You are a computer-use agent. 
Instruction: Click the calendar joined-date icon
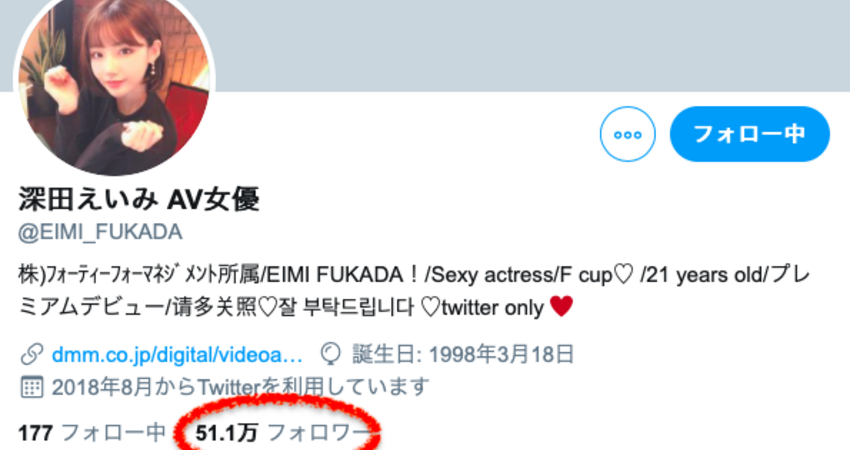coord(31,387)
